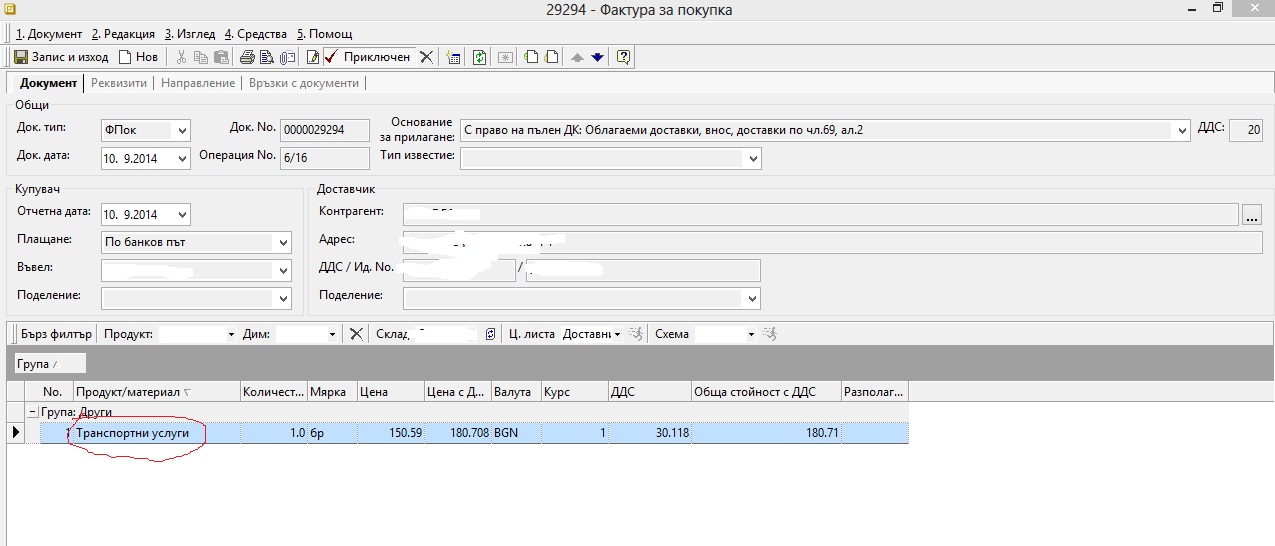Screen dimensions: 1275x546
Task: Open the '5. Помощ' menu
Action: tap(322, 34)
